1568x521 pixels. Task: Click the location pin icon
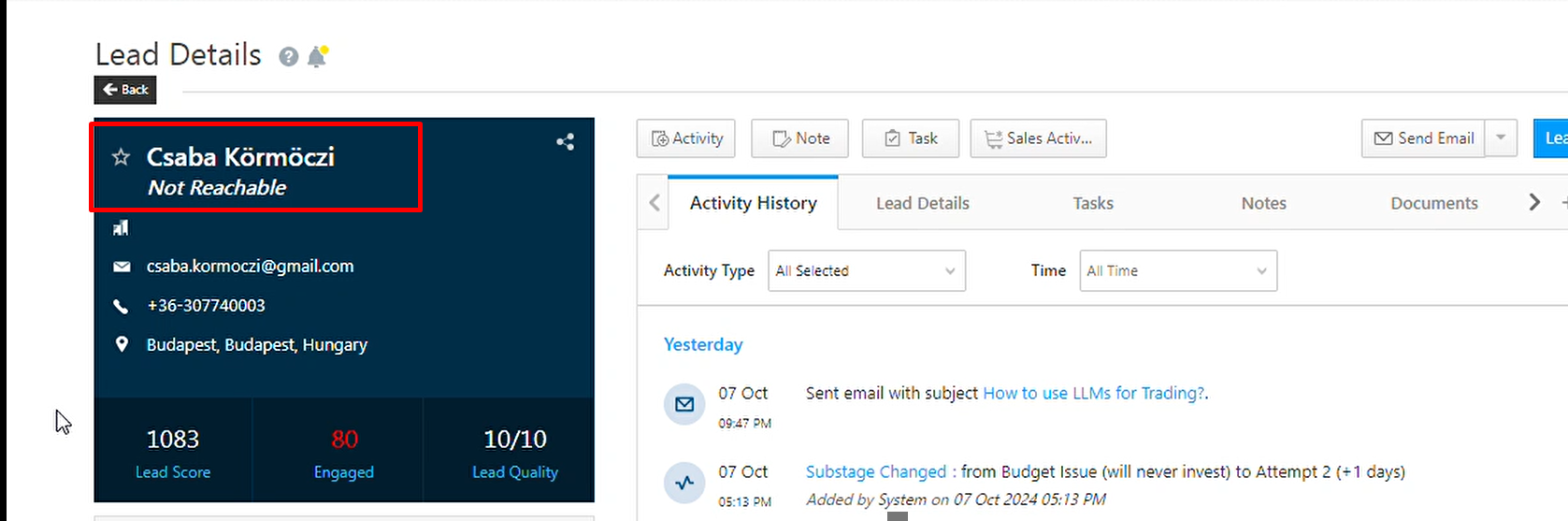pos(122,344)
